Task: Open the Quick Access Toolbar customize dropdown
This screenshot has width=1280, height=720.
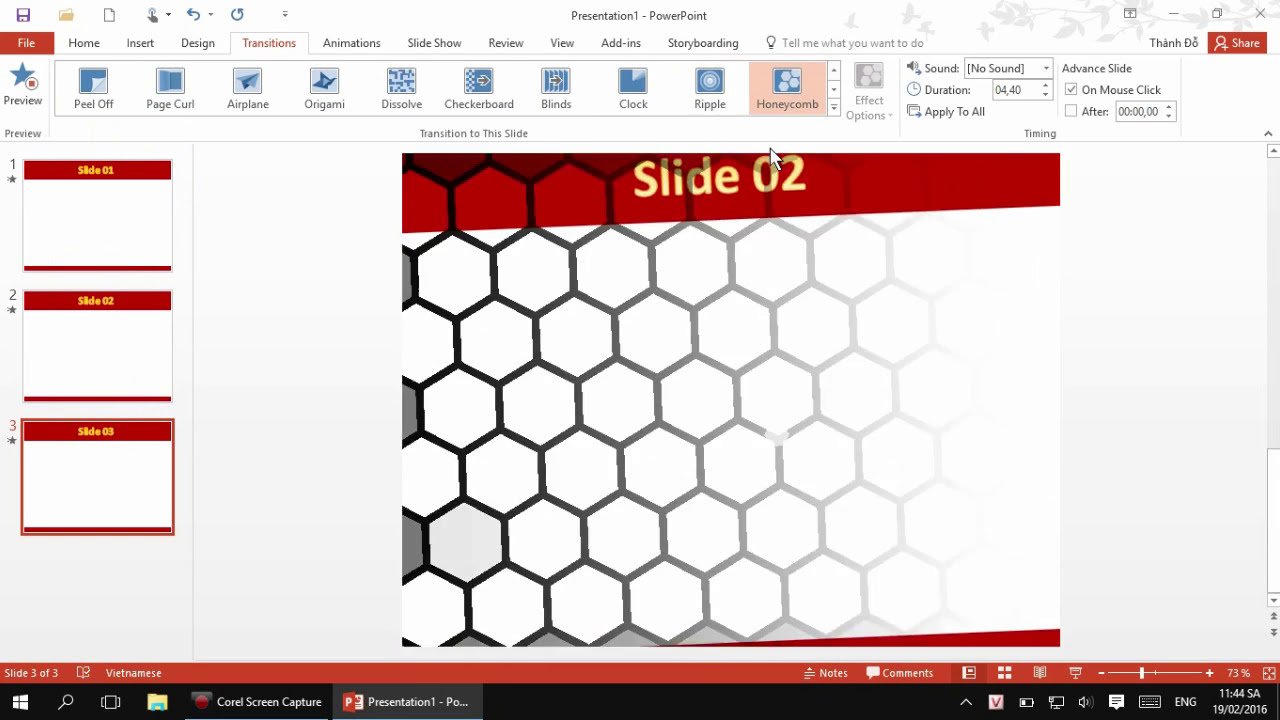Action: point(285,15)
